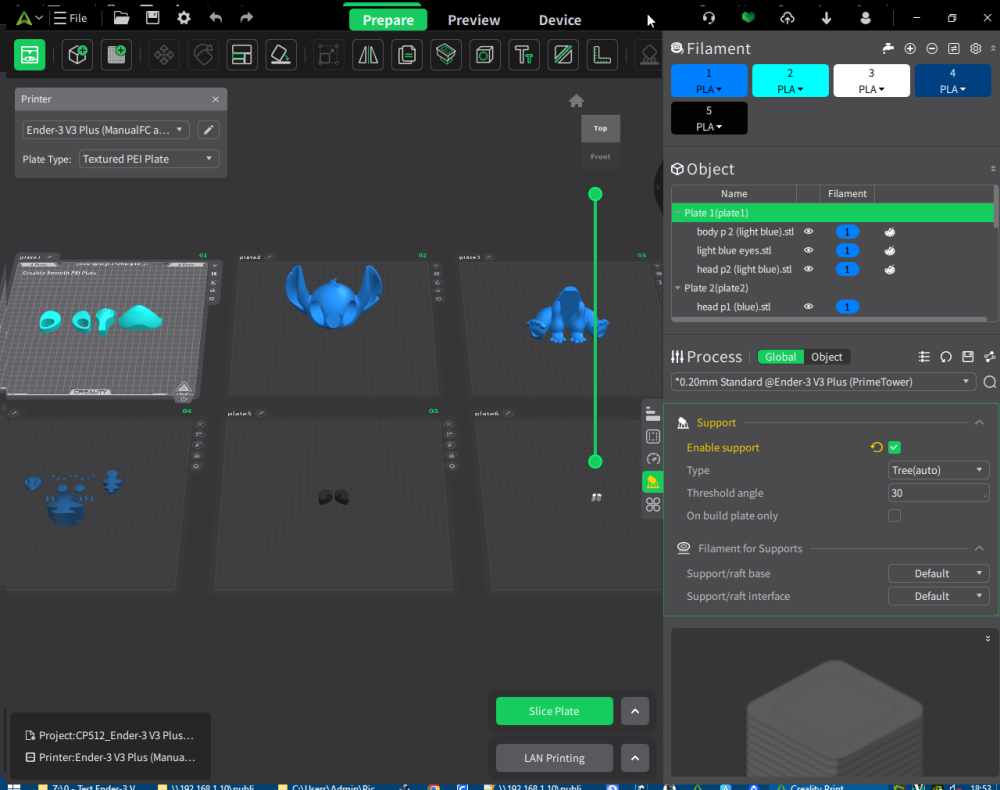
Task: Uncheck the Enable support checkbox
Action: (x=894, y=448)
